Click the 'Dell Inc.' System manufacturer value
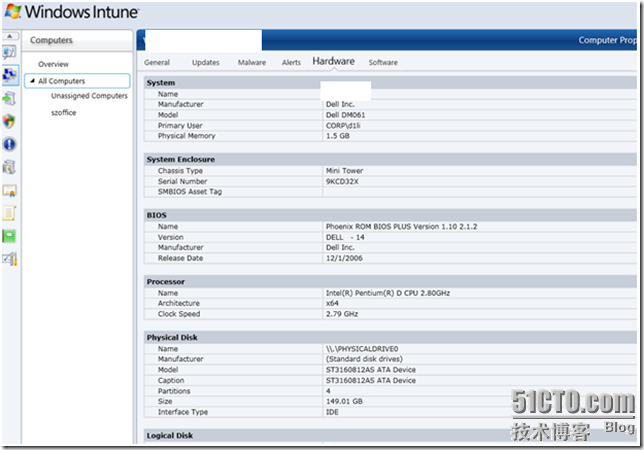The image size is (644, 450). pos(340,105)
